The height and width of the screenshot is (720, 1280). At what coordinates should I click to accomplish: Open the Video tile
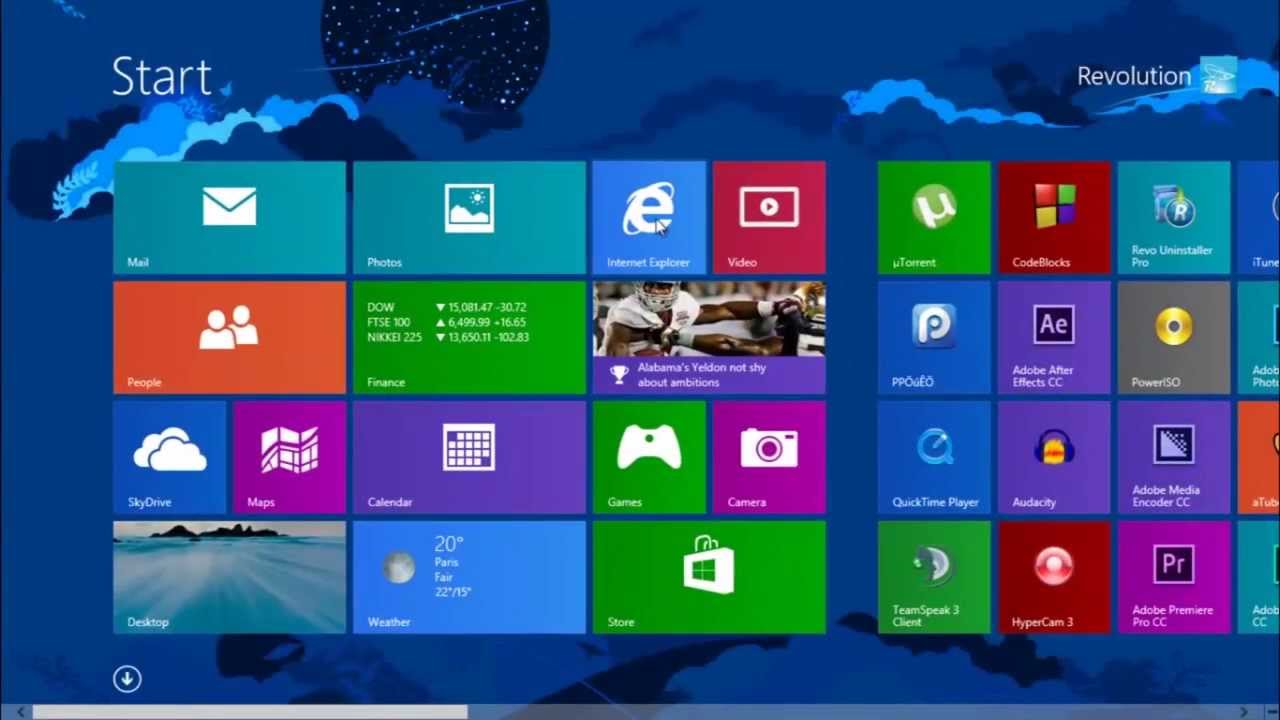point(769,217)
